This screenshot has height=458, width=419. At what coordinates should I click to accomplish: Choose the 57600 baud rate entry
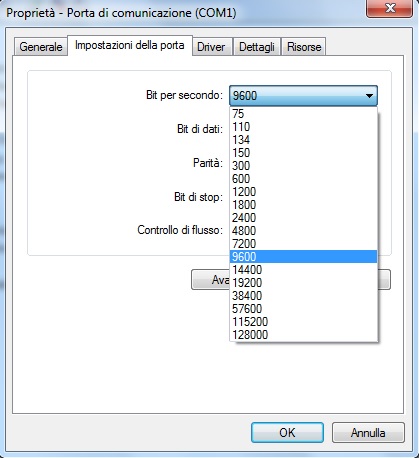304,309
